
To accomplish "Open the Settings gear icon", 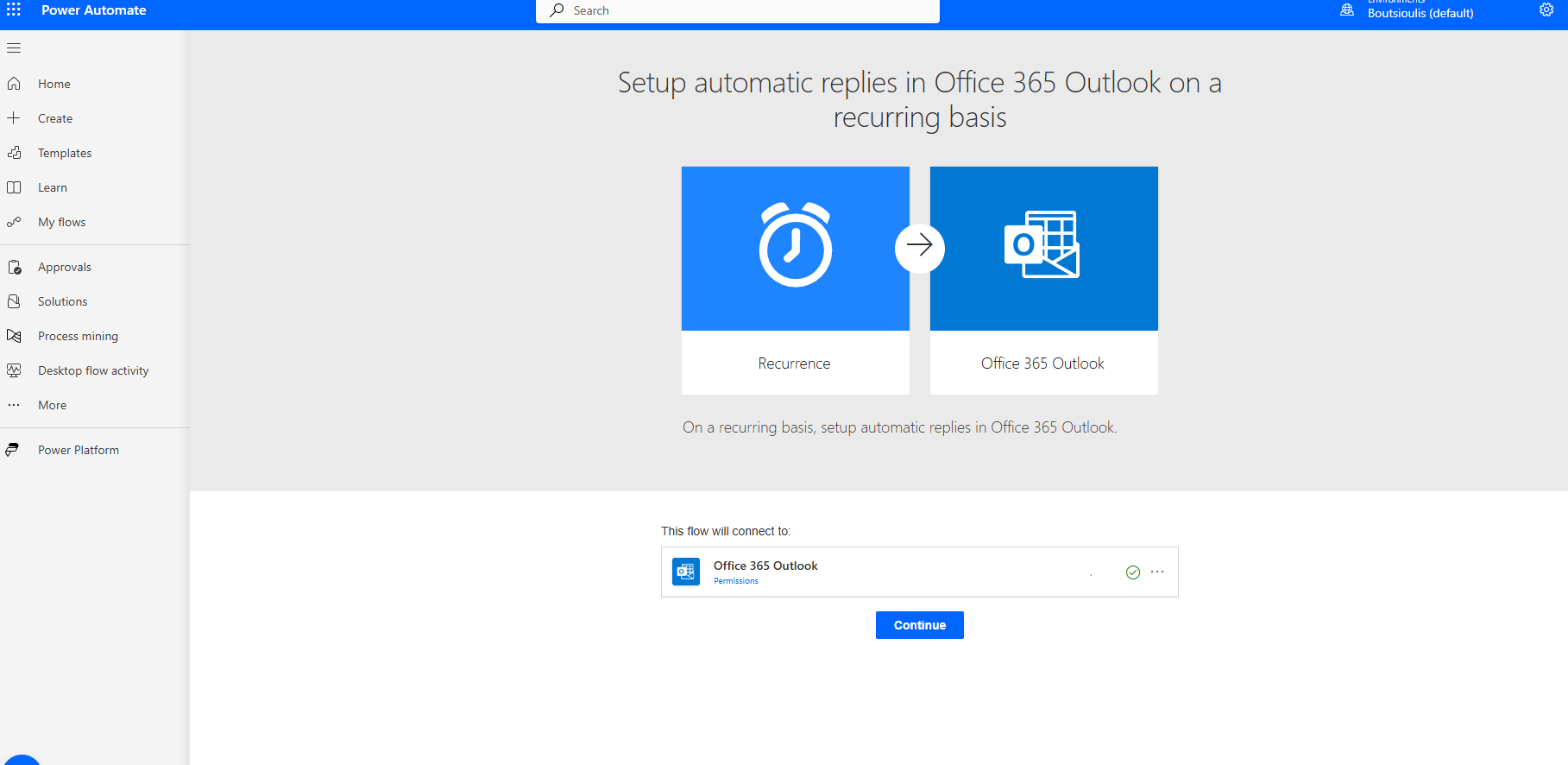I will tap(1546, 10).
